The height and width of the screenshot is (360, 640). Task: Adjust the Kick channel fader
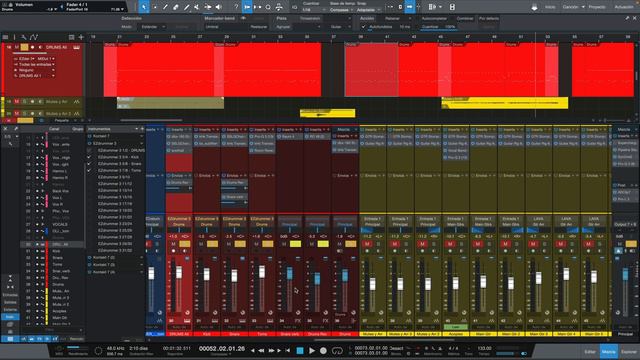(x=207, y=274)
